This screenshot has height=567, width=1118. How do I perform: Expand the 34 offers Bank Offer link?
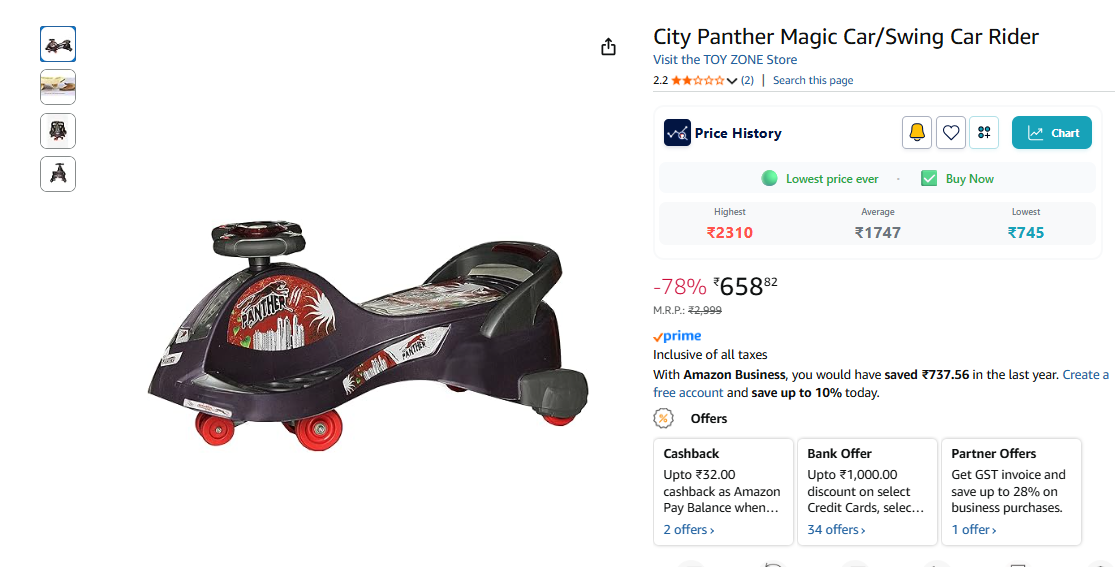pyautogui.click(x=836, y=530)
